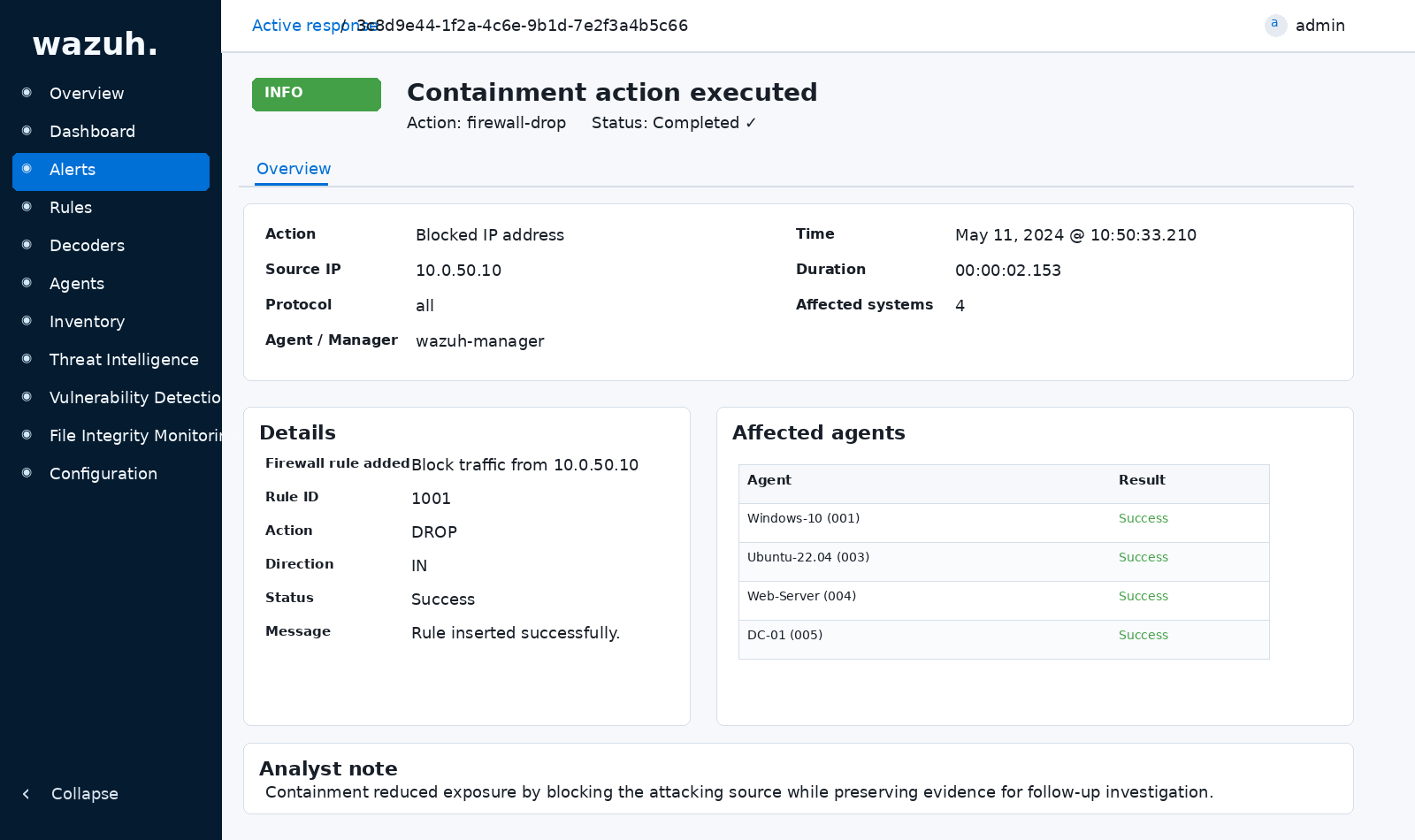Viewport: 1415px width, 840px height.
Task: Click the Agents sidebar bullet icon
Action: (27, 283)
